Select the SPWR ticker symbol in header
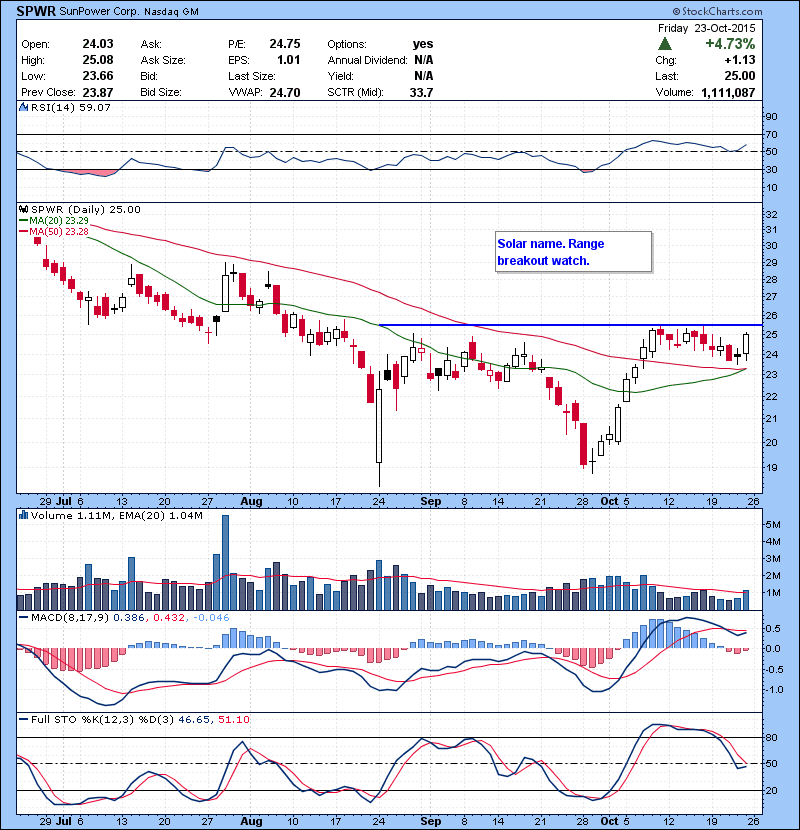The height and width of the screenshot is (830, 800). click(35, 11)
